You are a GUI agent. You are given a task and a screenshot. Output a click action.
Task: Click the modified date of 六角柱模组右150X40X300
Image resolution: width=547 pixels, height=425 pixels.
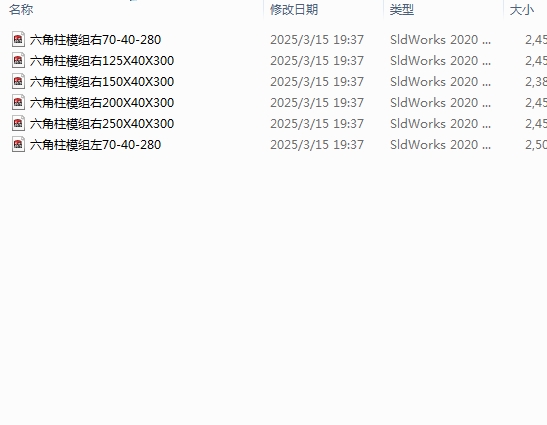317,82
